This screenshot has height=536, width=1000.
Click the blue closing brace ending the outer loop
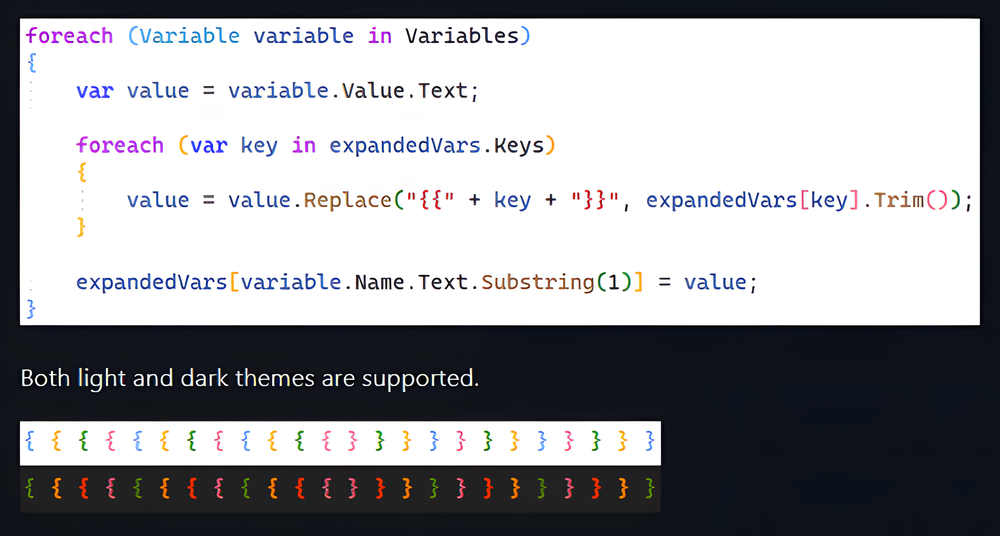[31, 309]
